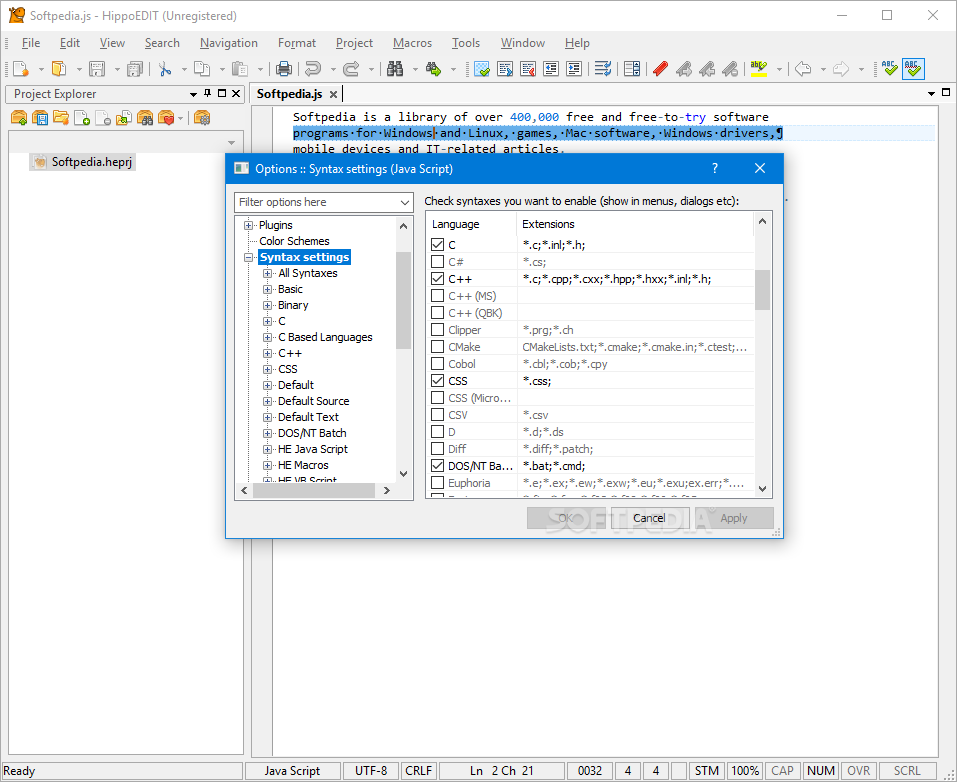The width and height of the screenshot is (957, 782).
Task: Click the gear folder icon in the Project Explorer toolbar
Action: click(202, 117)
